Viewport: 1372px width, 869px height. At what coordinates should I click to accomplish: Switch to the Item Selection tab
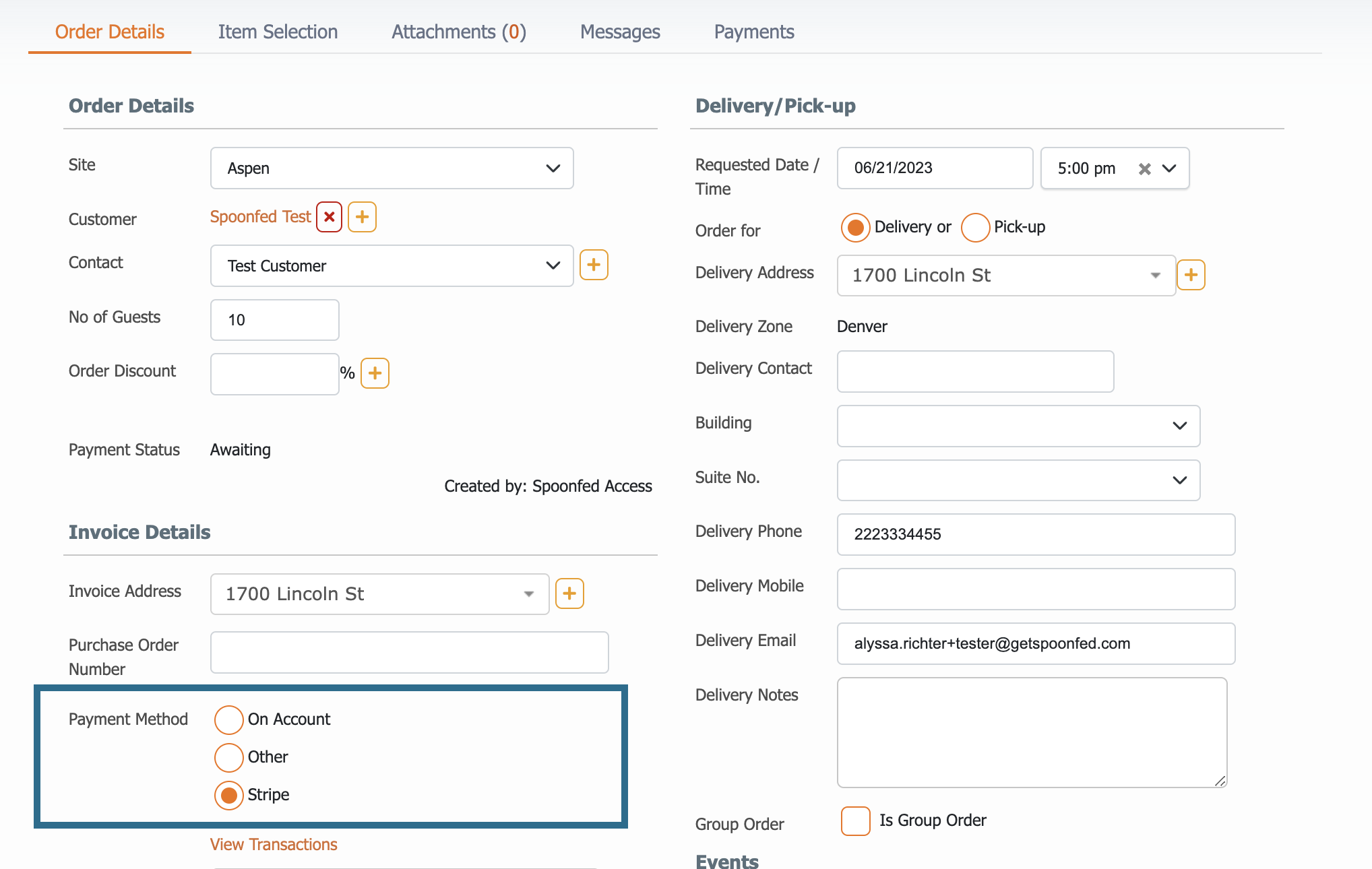pyautogui.click(x=278, y=32)
